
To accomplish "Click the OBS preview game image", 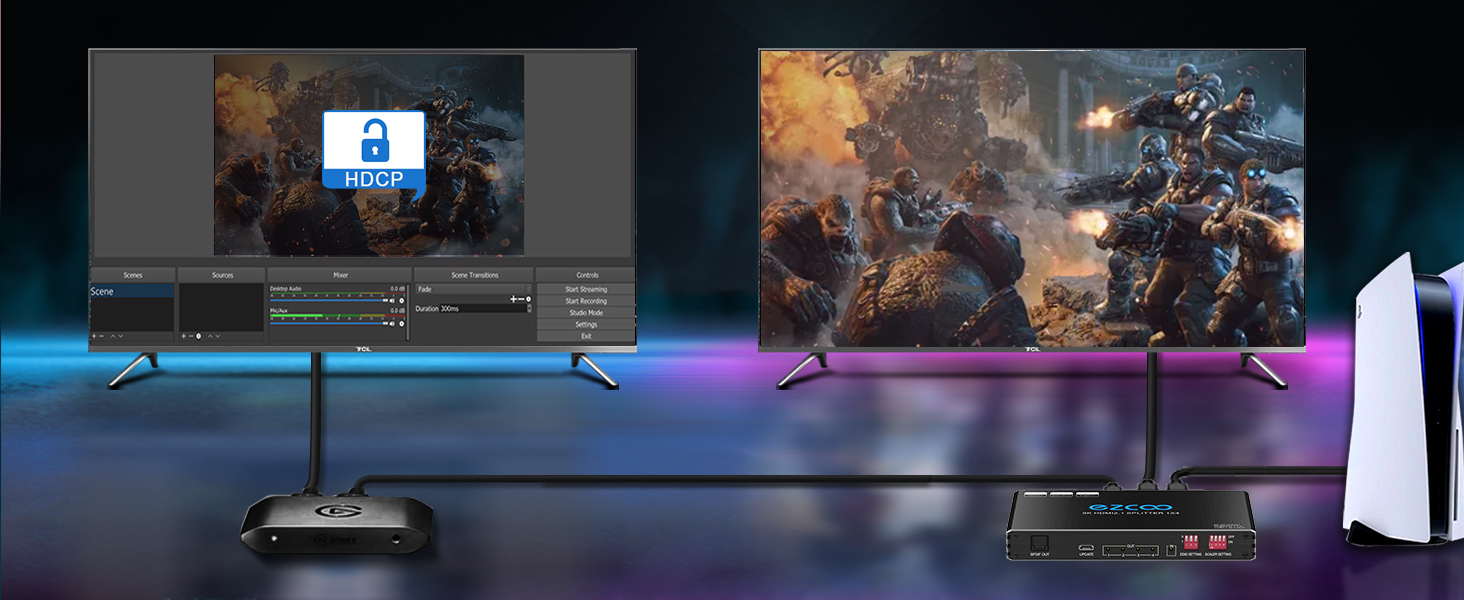I will coord(369,155).
